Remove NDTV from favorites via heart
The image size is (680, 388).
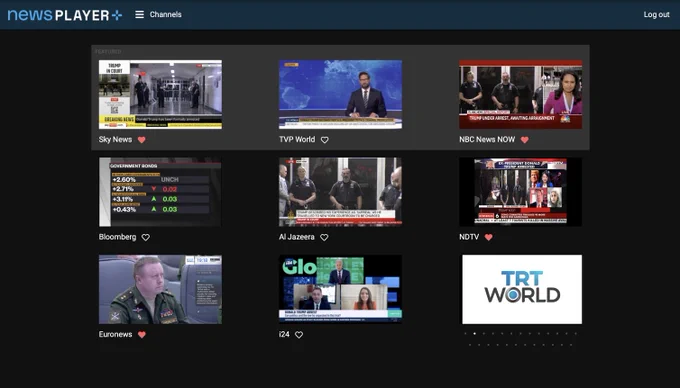(x=488, y=237)
